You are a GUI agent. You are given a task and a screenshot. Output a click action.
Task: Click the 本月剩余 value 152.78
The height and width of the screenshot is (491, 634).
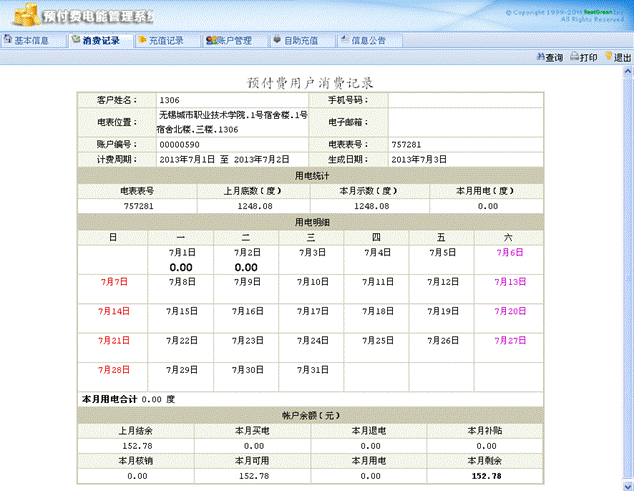click(x=486, y=476)
